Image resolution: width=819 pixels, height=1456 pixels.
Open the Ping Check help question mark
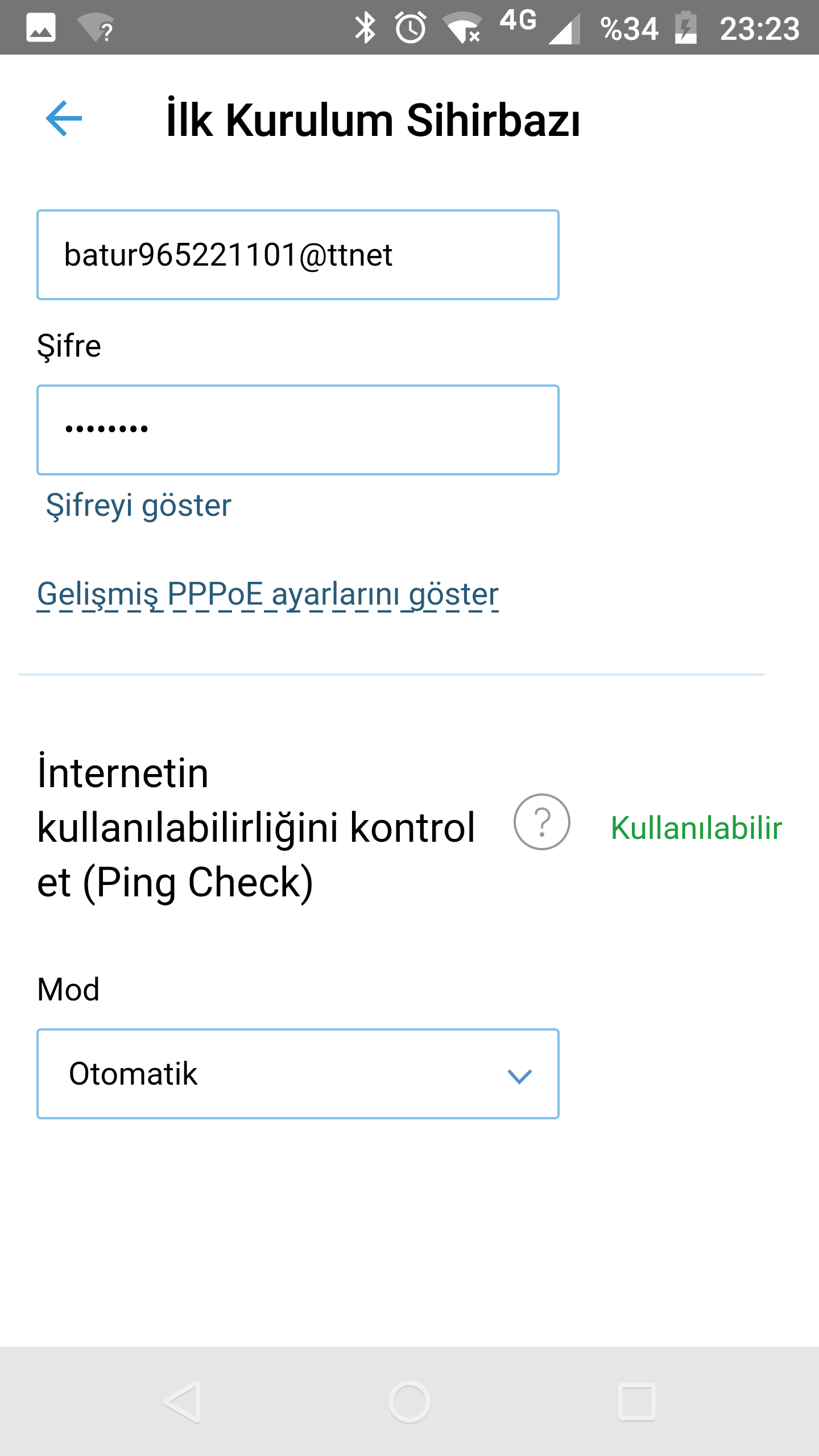pyautogui.click(x=541, y=822)
